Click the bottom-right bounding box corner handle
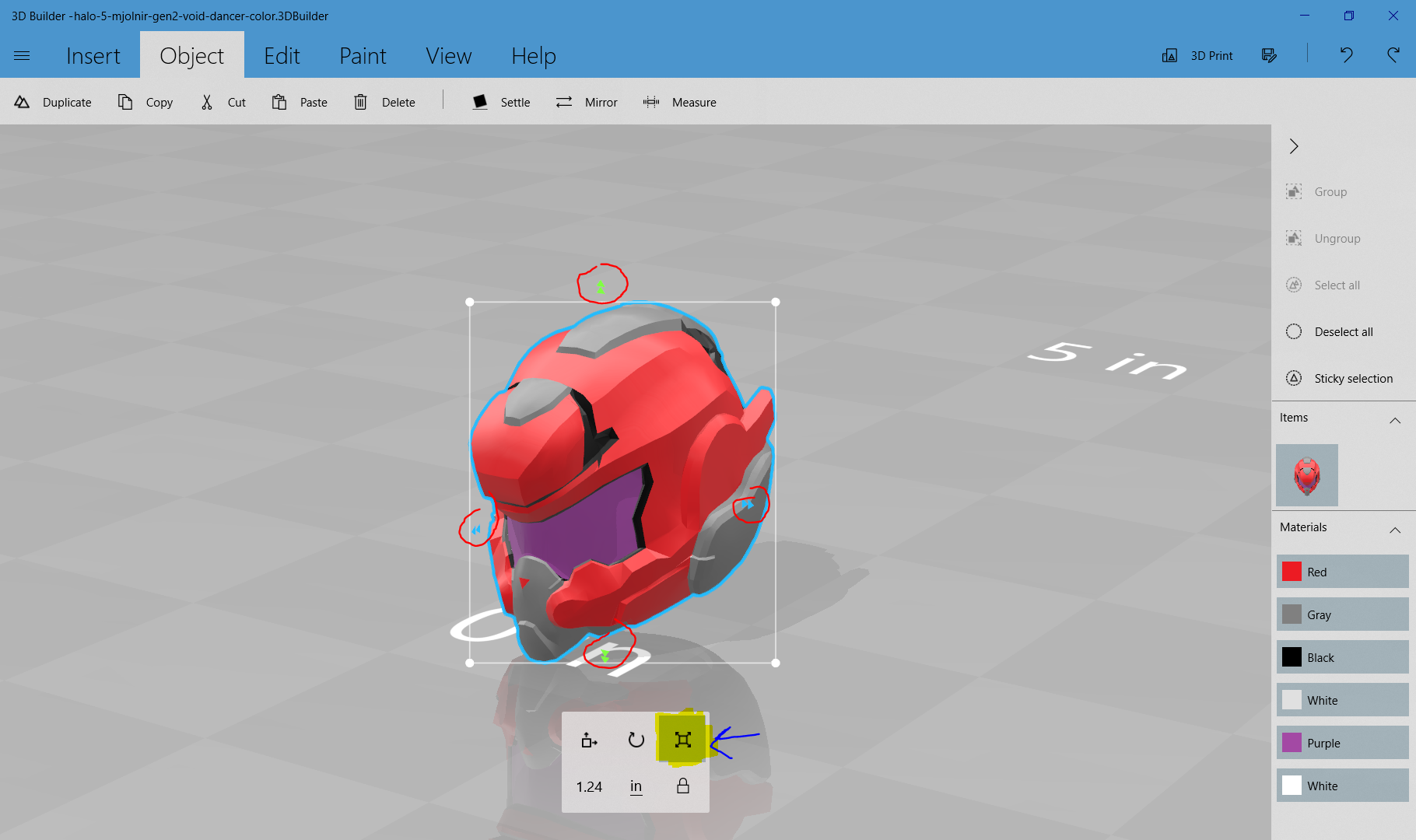 (776, 663)
